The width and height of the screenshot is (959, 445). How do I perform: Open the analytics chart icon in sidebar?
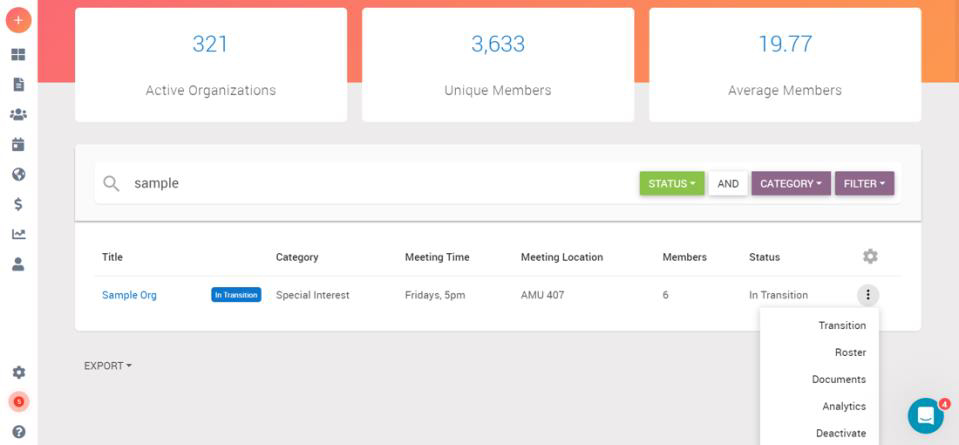[18, 234]
